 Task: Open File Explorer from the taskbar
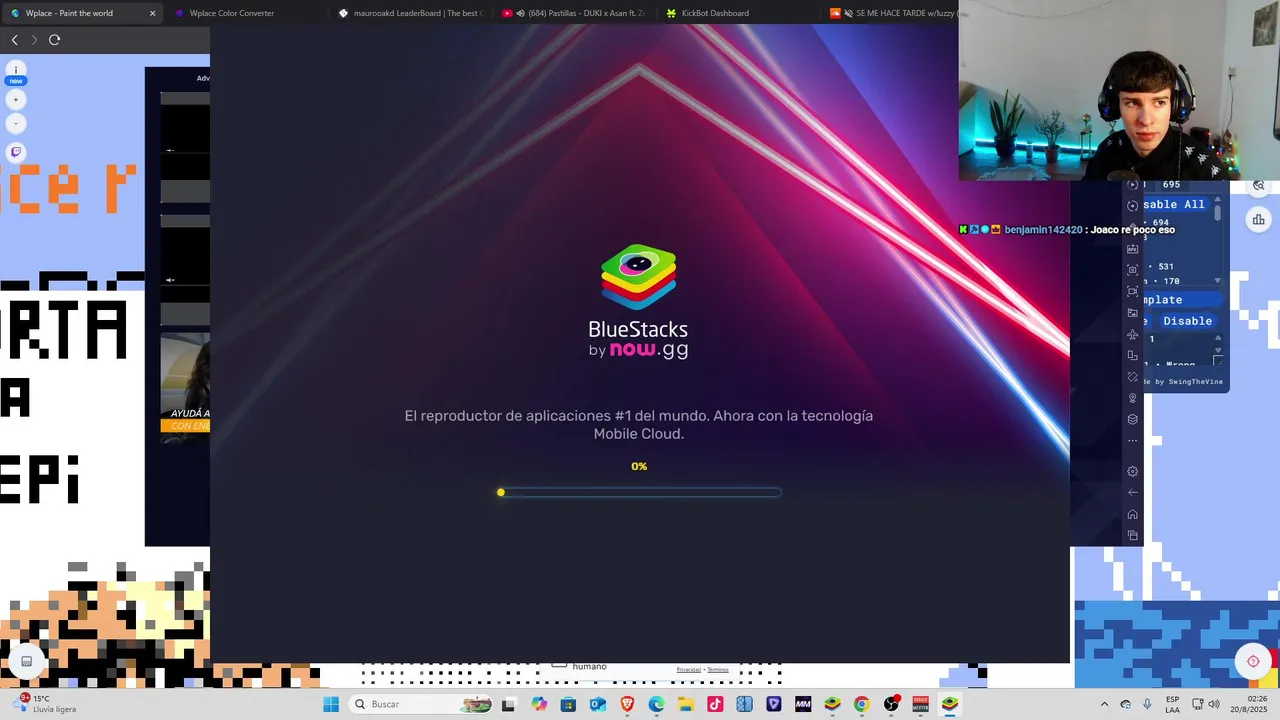coord(686,704)
